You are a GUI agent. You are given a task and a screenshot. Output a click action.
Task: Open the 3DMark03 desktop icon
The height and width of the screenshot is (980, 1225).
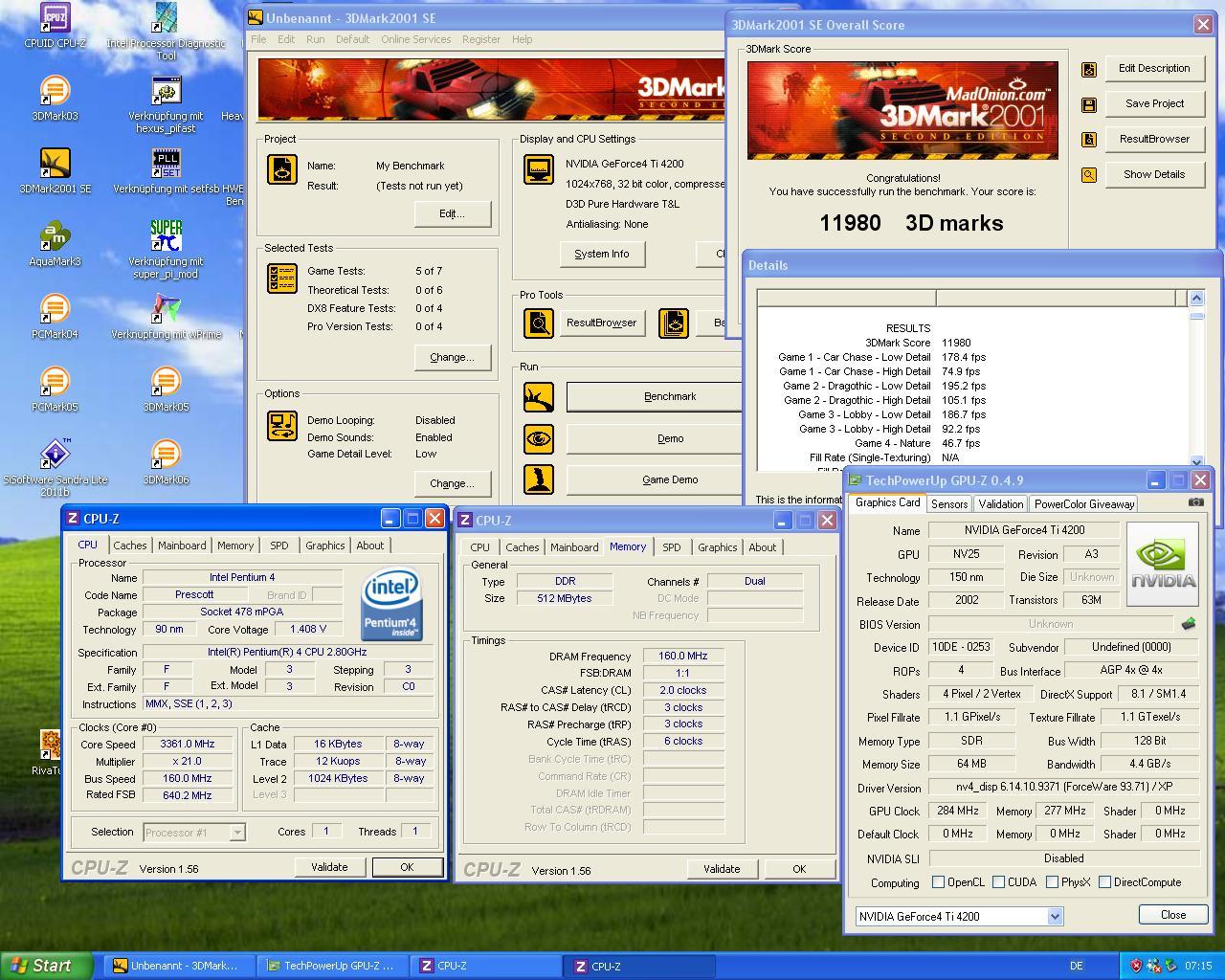(x=55, y=91)
